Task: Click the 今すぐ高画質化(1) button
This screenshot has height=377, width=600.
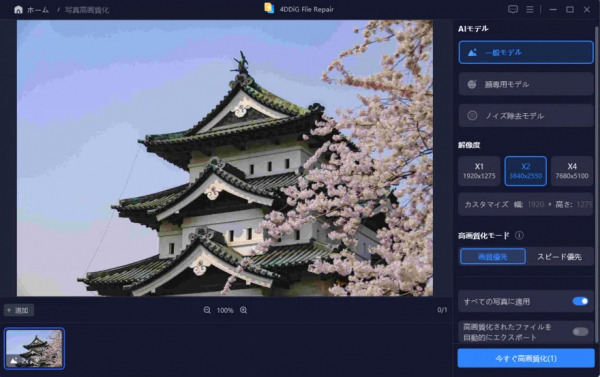Action: pos(526,359)
